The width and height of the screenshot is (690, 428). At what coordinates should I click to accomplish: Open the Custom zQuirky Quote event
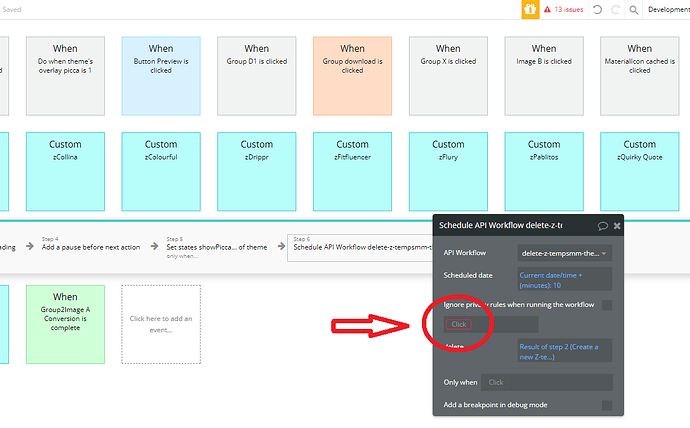click(x=639, y=172)
